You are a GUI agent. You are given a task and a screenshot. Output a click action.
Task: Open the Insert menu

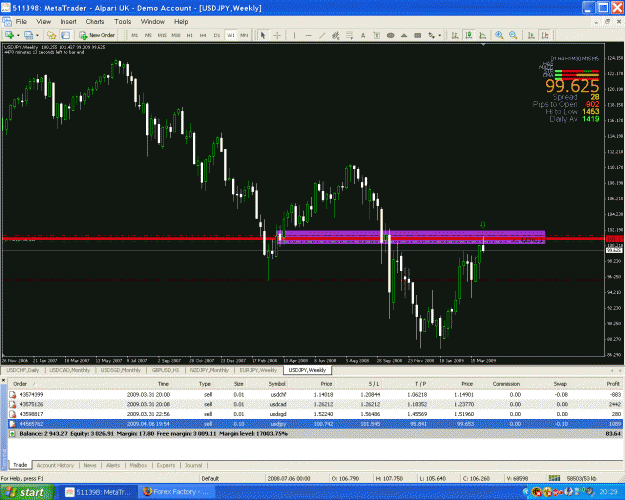(68, 22)
